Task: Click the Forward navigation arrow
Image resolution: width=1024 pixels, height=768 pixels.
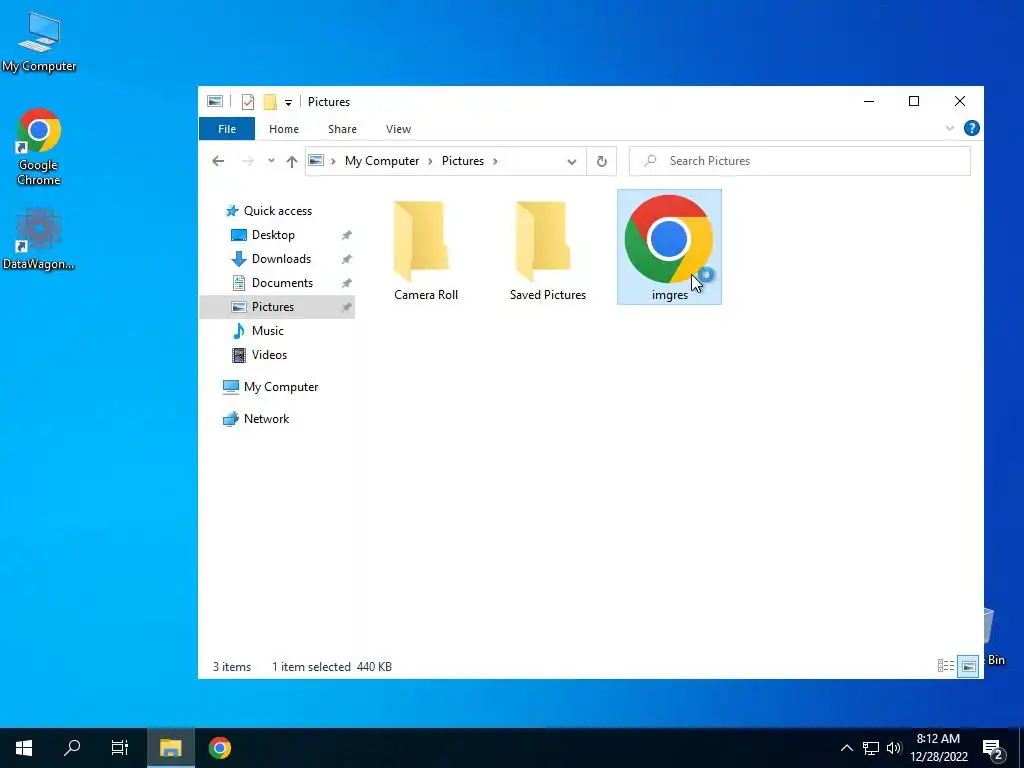Action: (248, 161)
